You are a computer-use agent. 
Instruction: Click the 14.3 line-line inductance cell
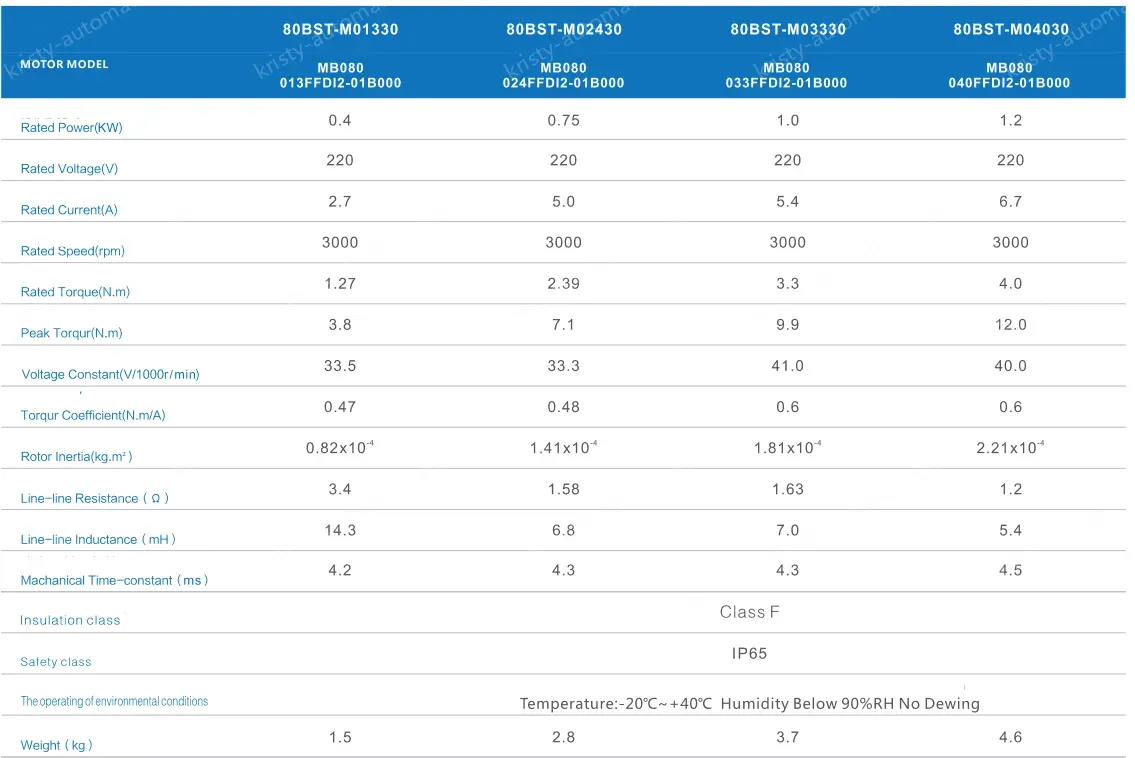(340, 530)
